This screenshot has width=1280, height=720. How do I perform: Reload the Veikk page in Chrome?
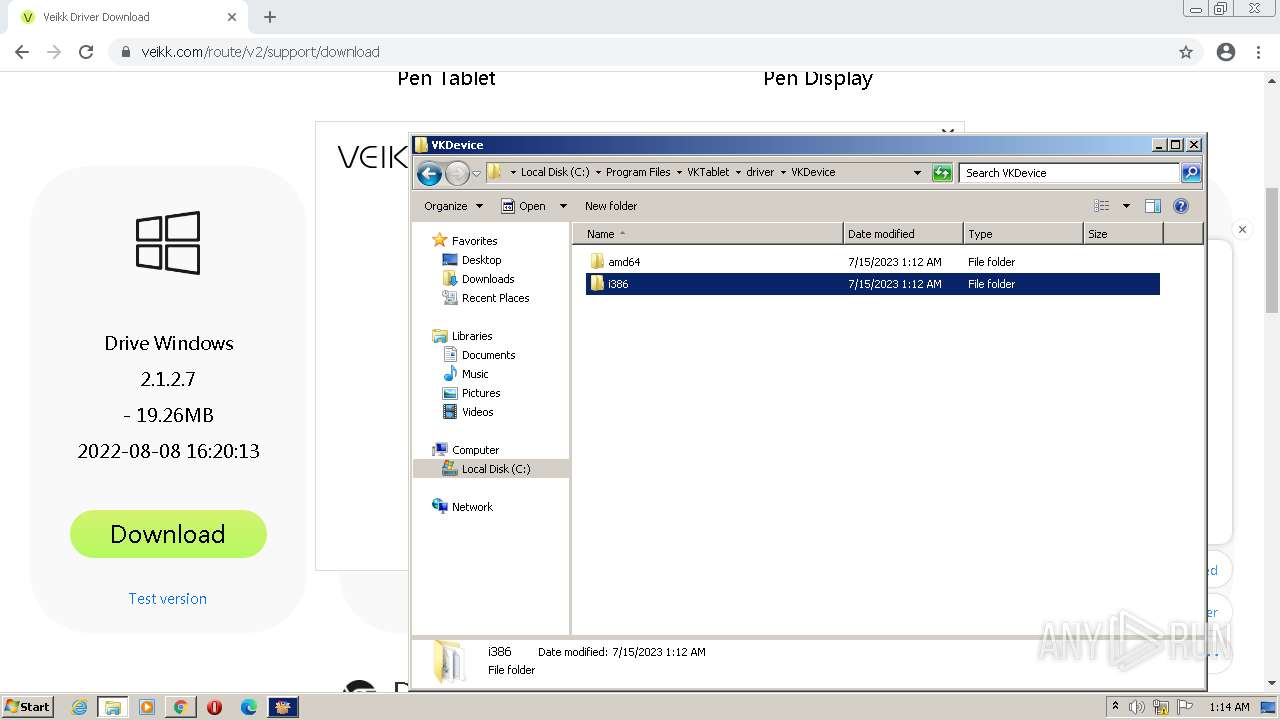pos(86,52)
